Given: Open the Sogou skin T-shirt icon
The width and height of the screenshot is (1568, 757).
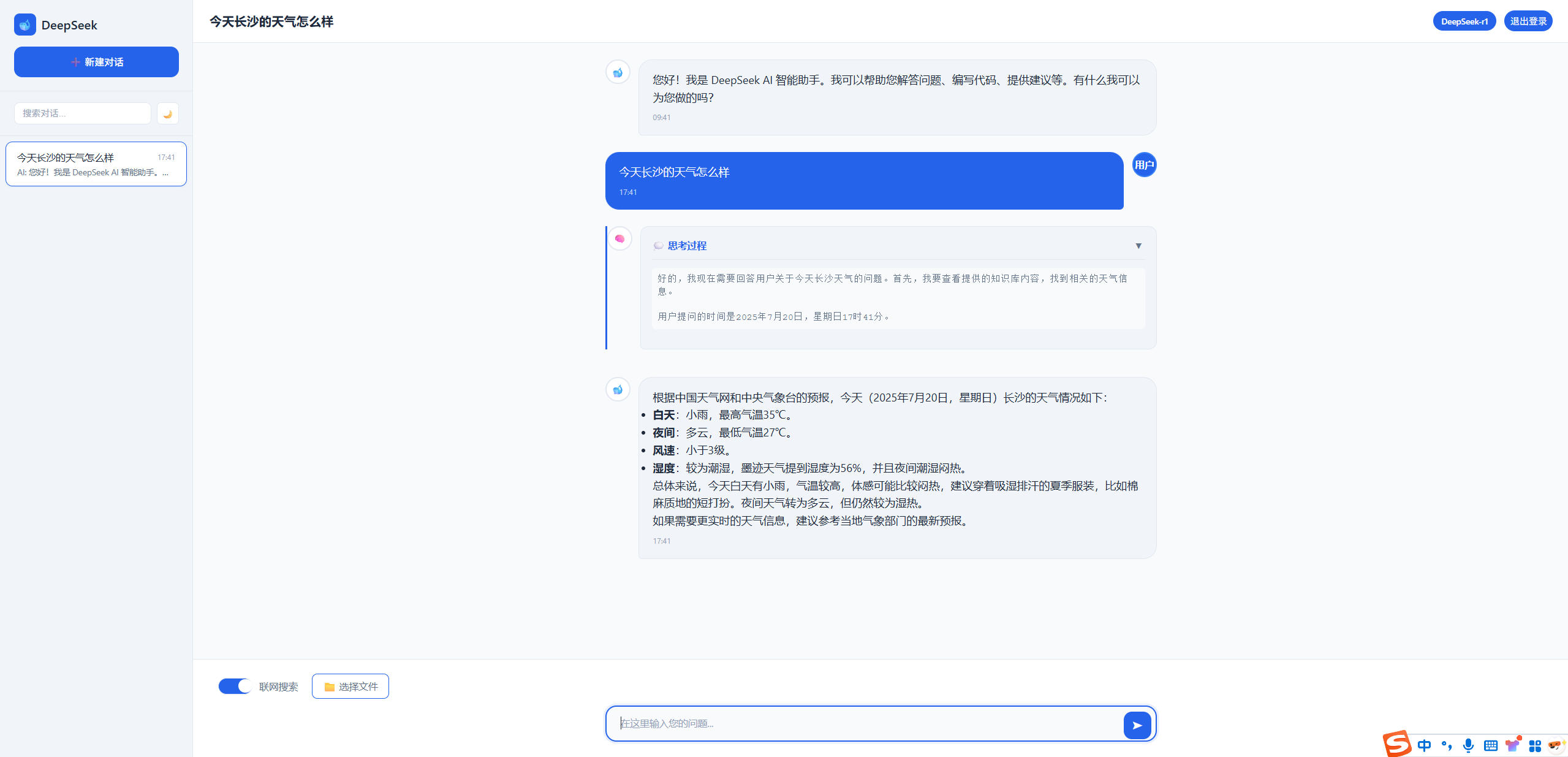Looking at the screenshot, I should 1512,745.
